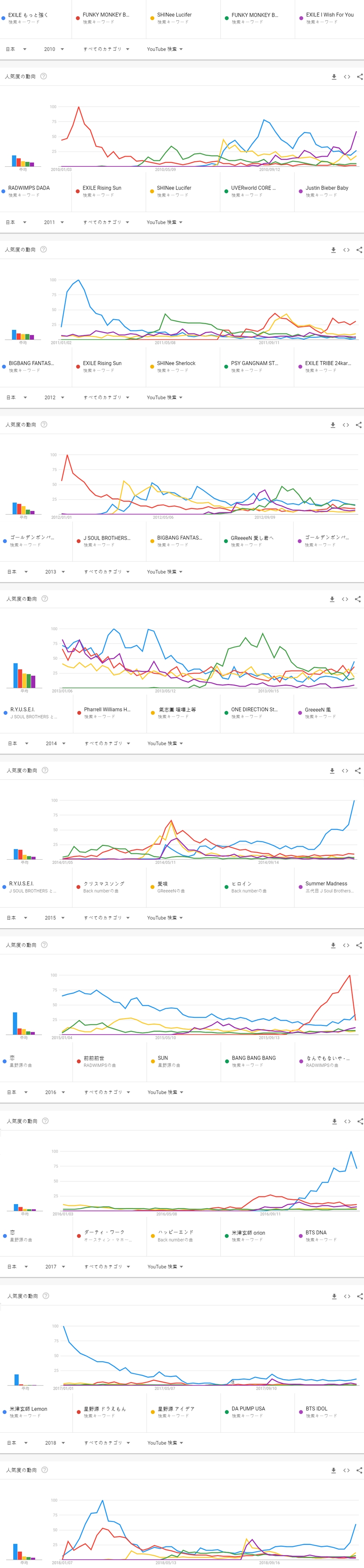
Task: Download CSV for the 2014 interest chart
Action: [x=332, y=771]
